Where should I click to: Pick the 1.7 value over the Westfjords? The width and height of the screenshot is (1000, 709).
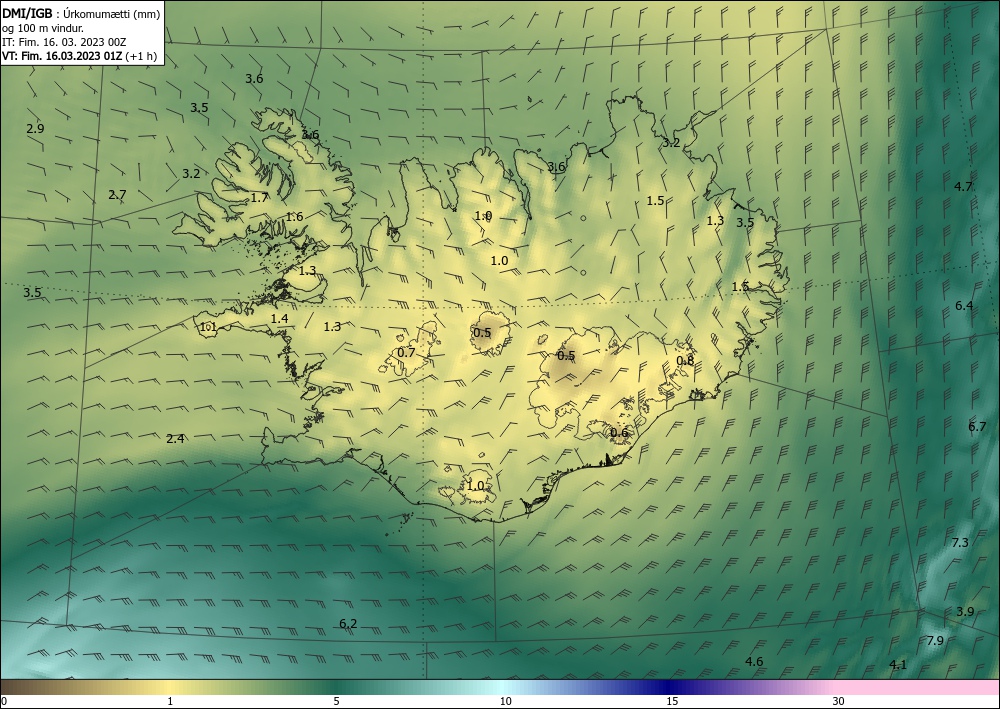click(259, 198)
